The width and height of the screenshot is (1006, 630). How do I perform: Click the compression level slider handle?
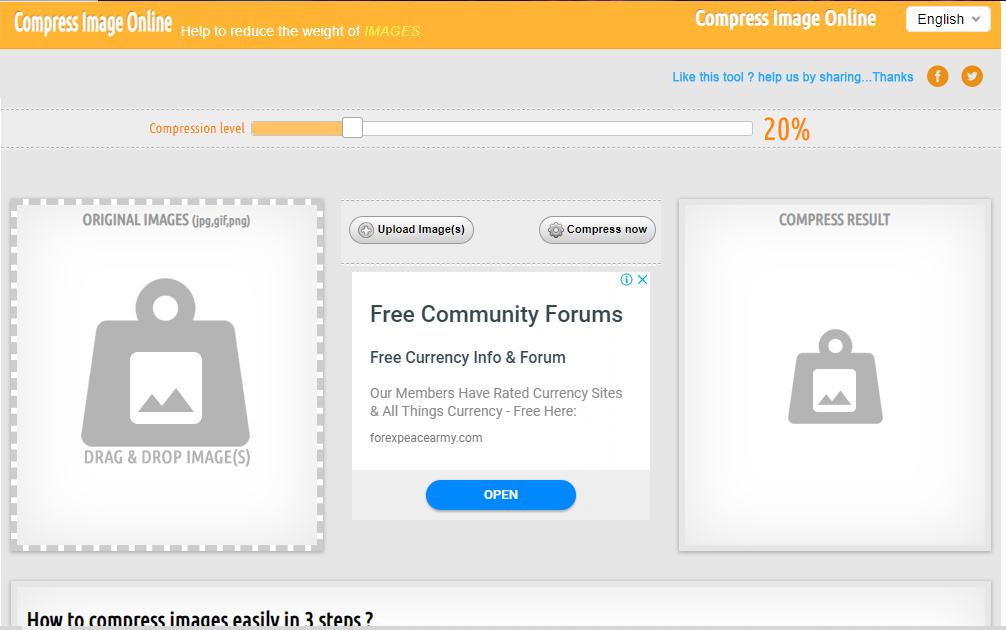pyautogui.click(x=352, y=128)
